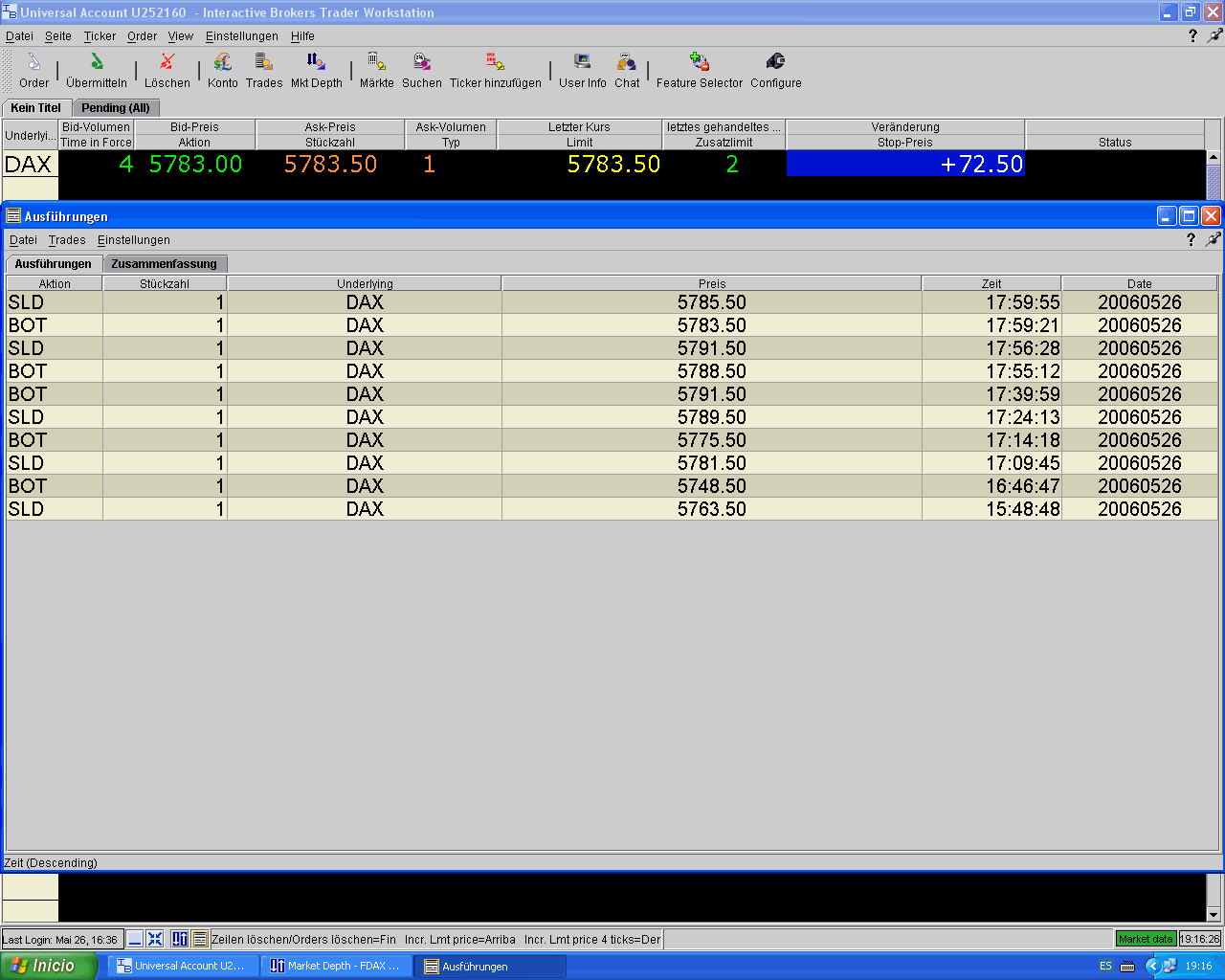
Task: Open Order menu in menu bar
Action: coord(142,36)
